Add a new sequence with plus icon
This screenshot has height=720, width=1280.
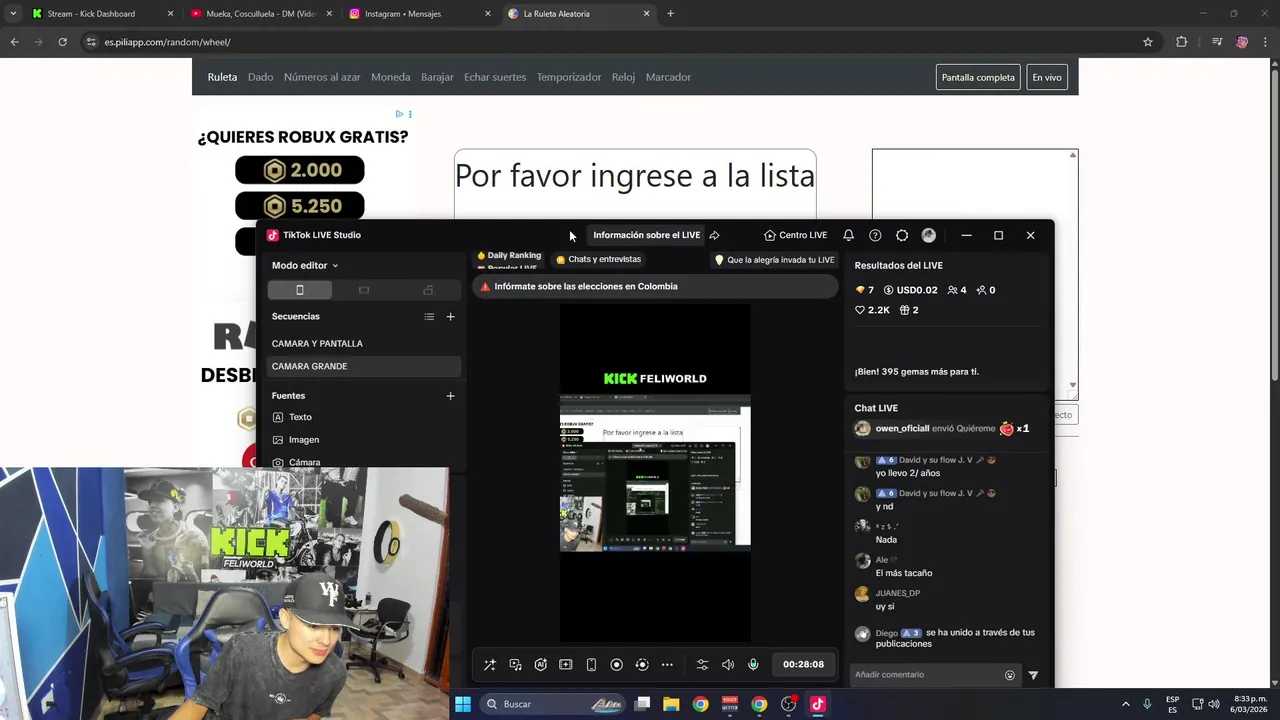tap(450, 317)
